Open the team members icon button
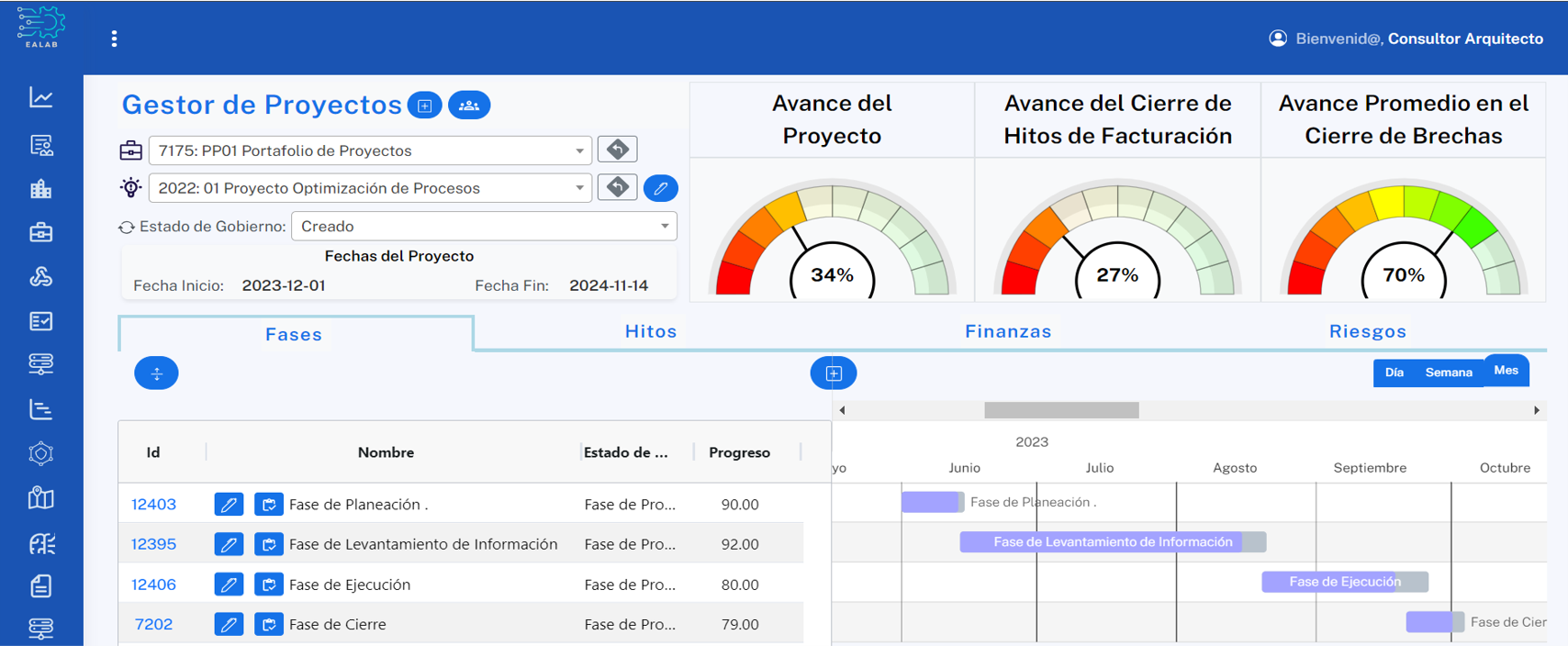The width and height of the screenshot is (1568, 646). click(469, 106)
